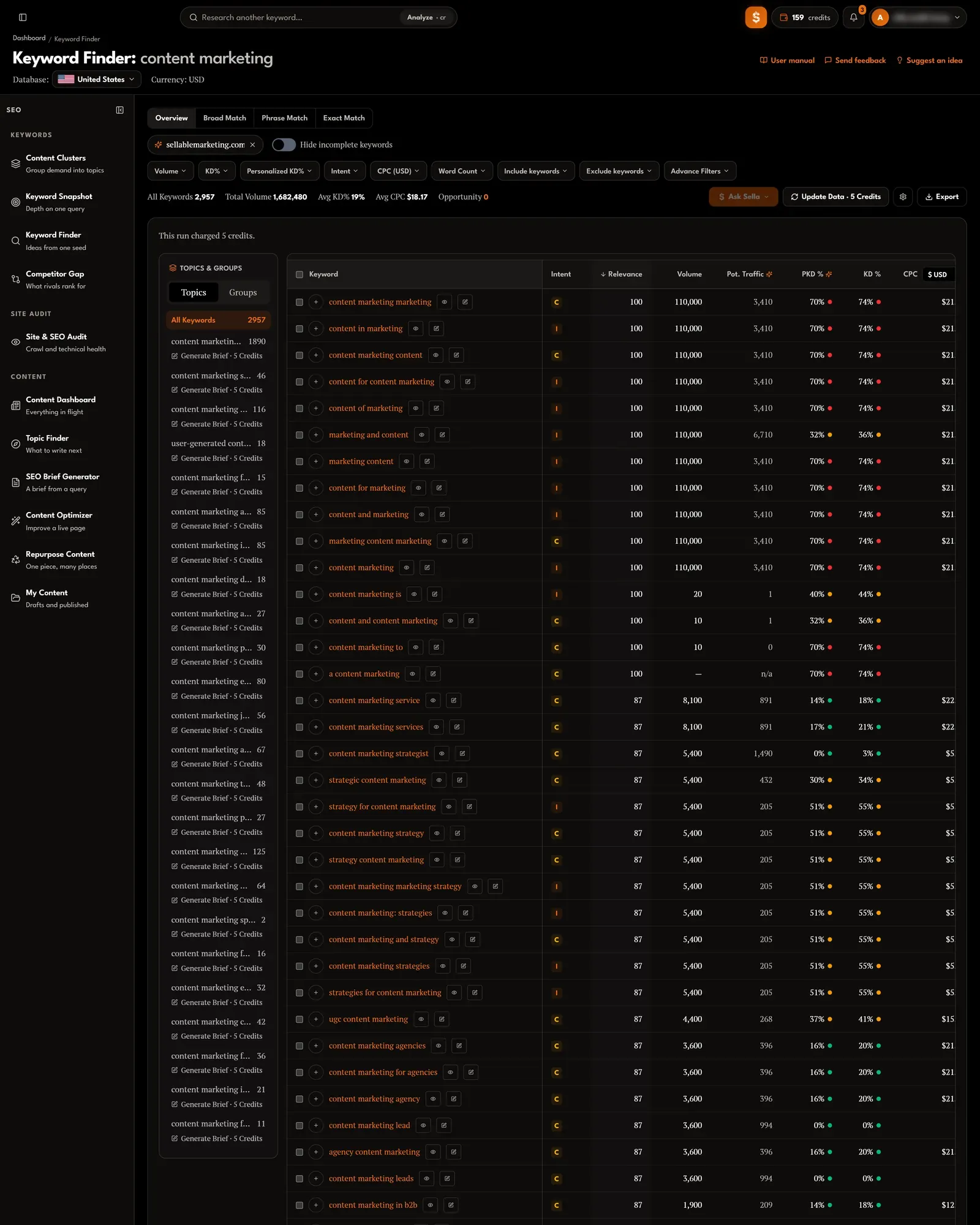This screenshot has height=1225, width=980.
Task: Select the All Keywords topic row
Action: point(218,320)
